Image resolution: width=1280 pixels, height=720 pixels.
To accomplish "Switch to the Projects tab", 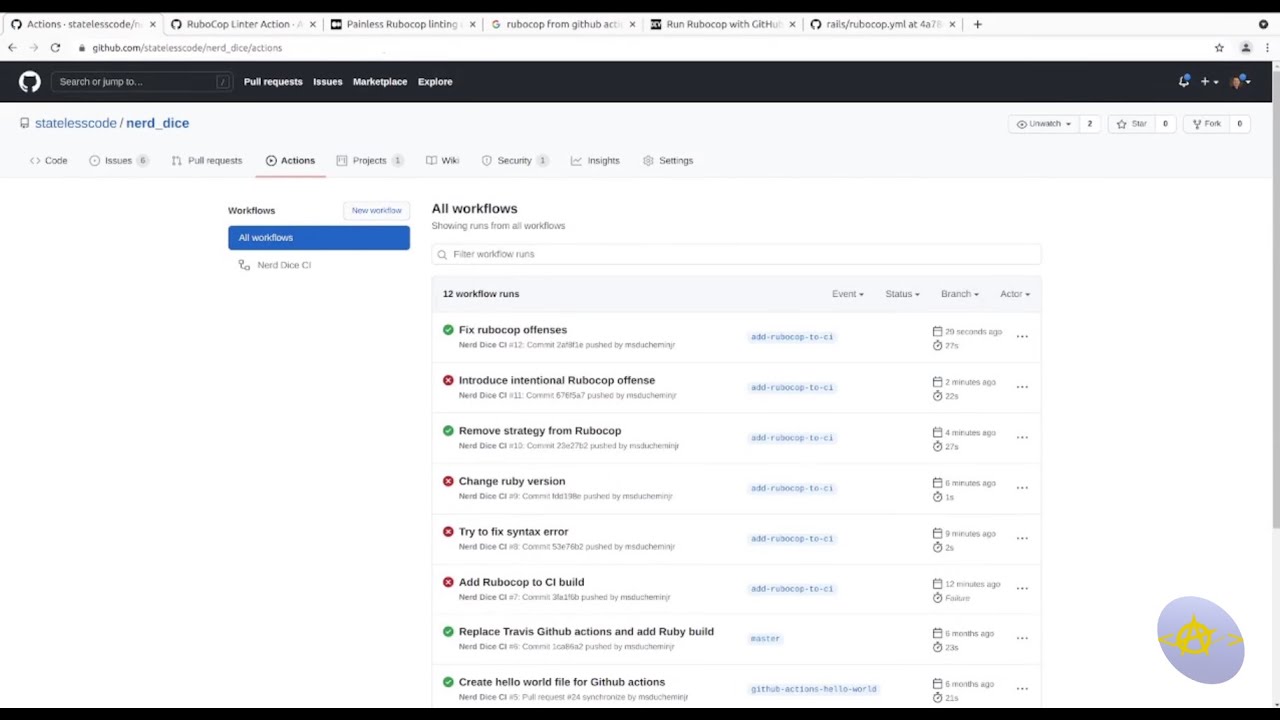I will (x=369, y=160).
